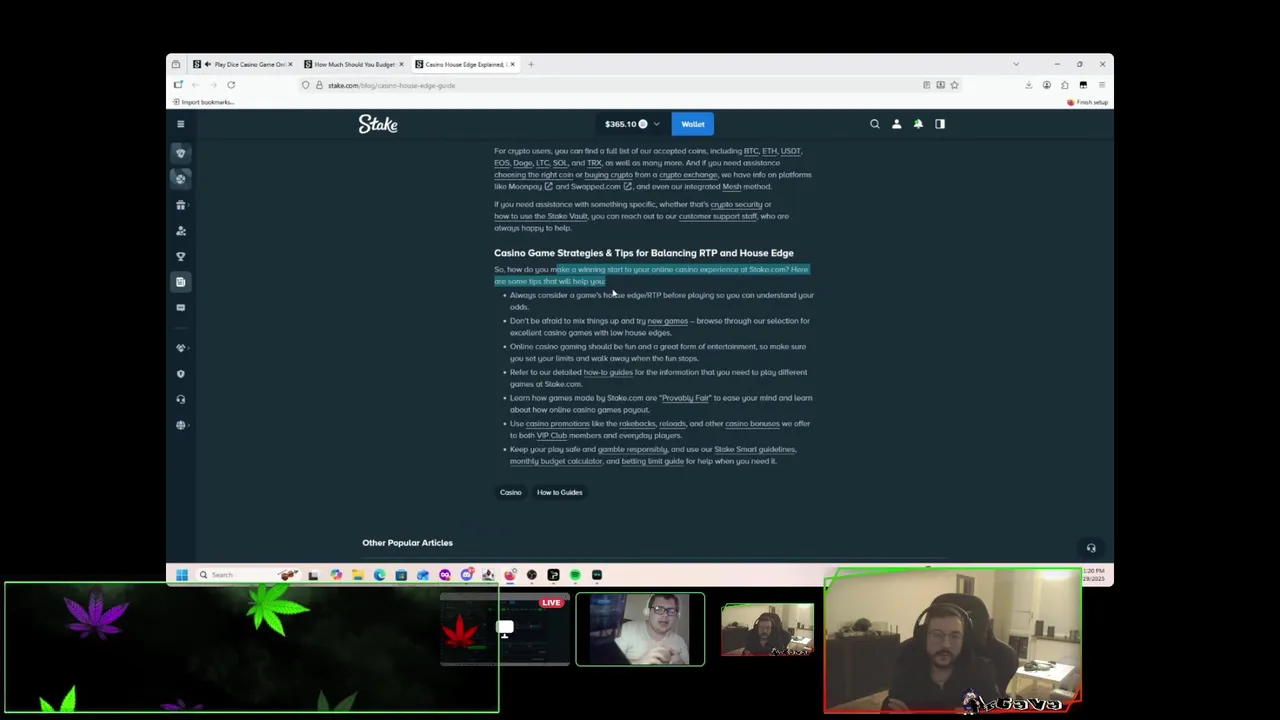1280x720 pixels.
Task: Close the How Much Should You Budget tab
Action: click(401, 64)
